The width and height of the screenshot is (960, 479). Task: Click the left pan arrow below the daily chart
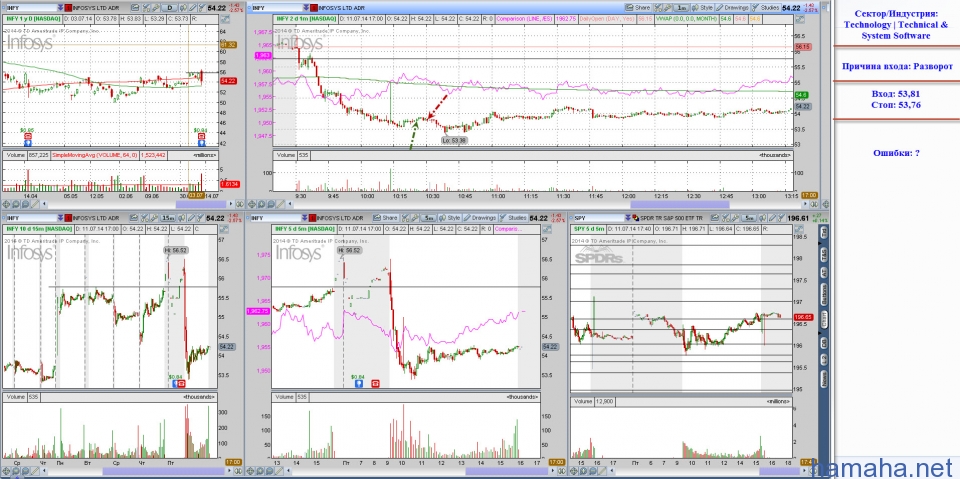click(x=44, y=203)
